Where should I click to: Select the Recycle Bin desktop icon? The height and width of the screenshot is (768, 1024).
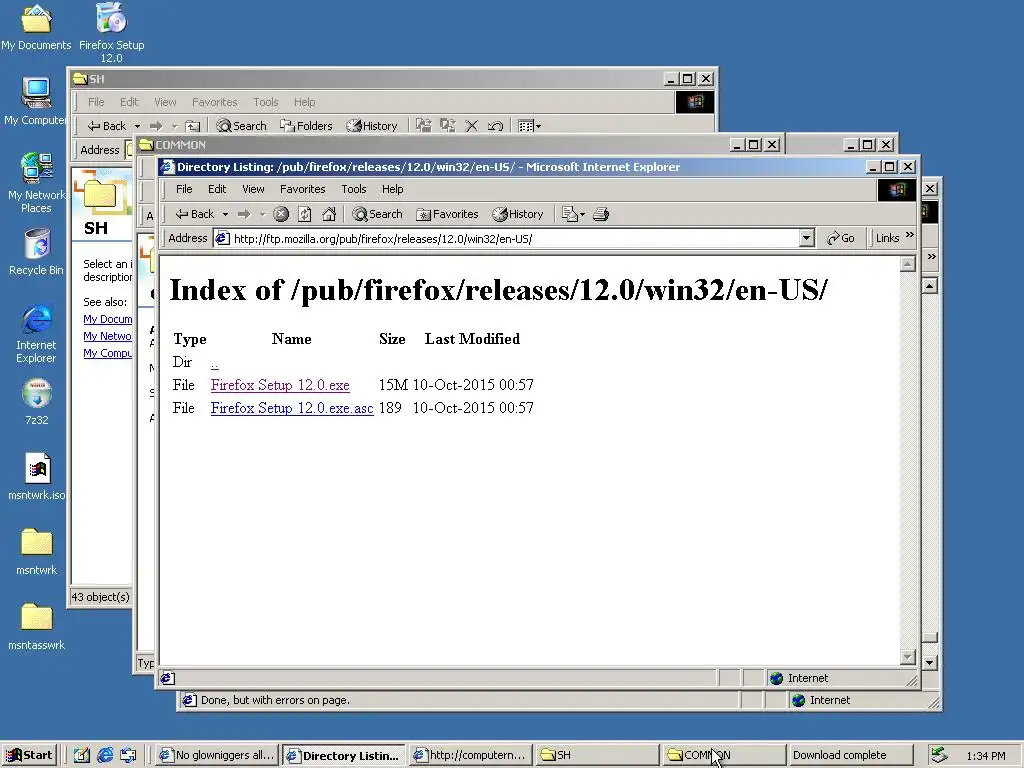[37, 252]
